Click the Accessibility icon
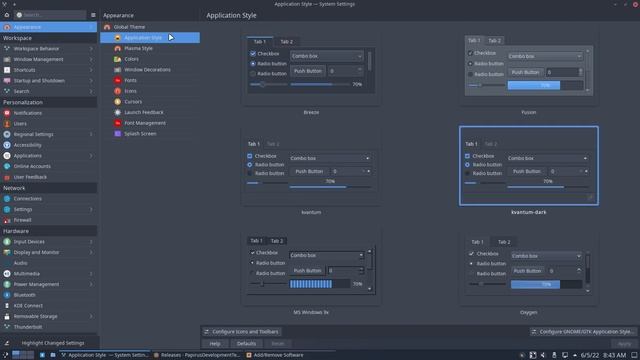 [x=7, y=145]
